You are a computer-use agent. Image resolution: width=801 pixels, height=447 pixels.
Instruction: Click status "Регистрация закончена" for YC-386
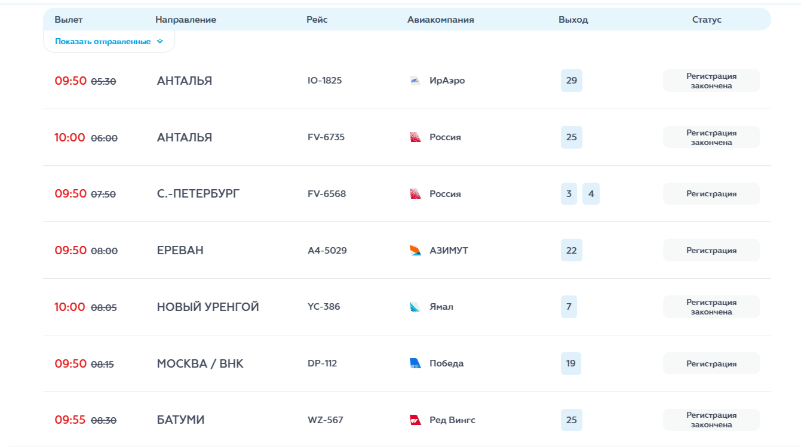pos(712,307)
